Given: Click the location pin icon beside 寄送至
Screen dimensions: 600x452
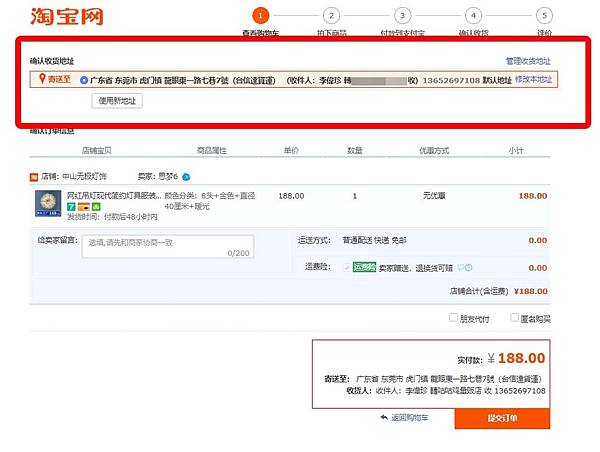Looking at the screenshot, I should 42,79.
